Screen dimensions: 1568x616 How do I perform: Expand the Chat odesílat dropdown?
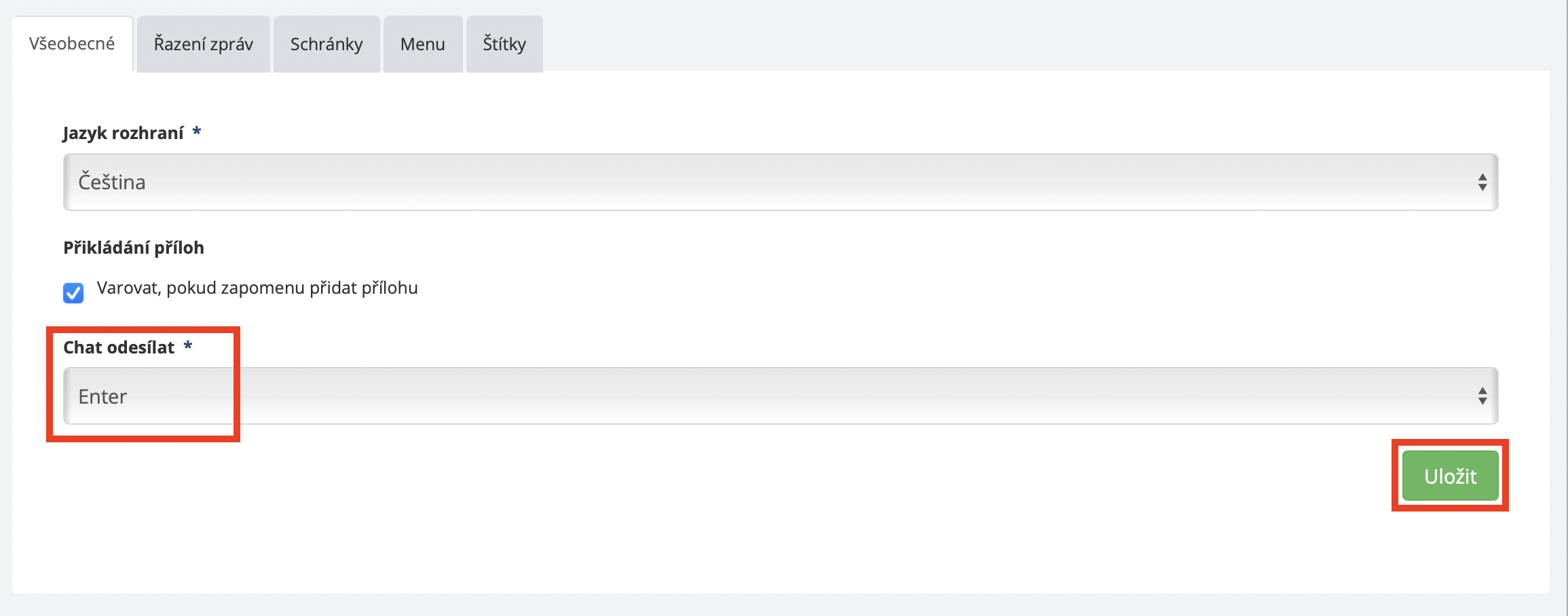(779, 396)
